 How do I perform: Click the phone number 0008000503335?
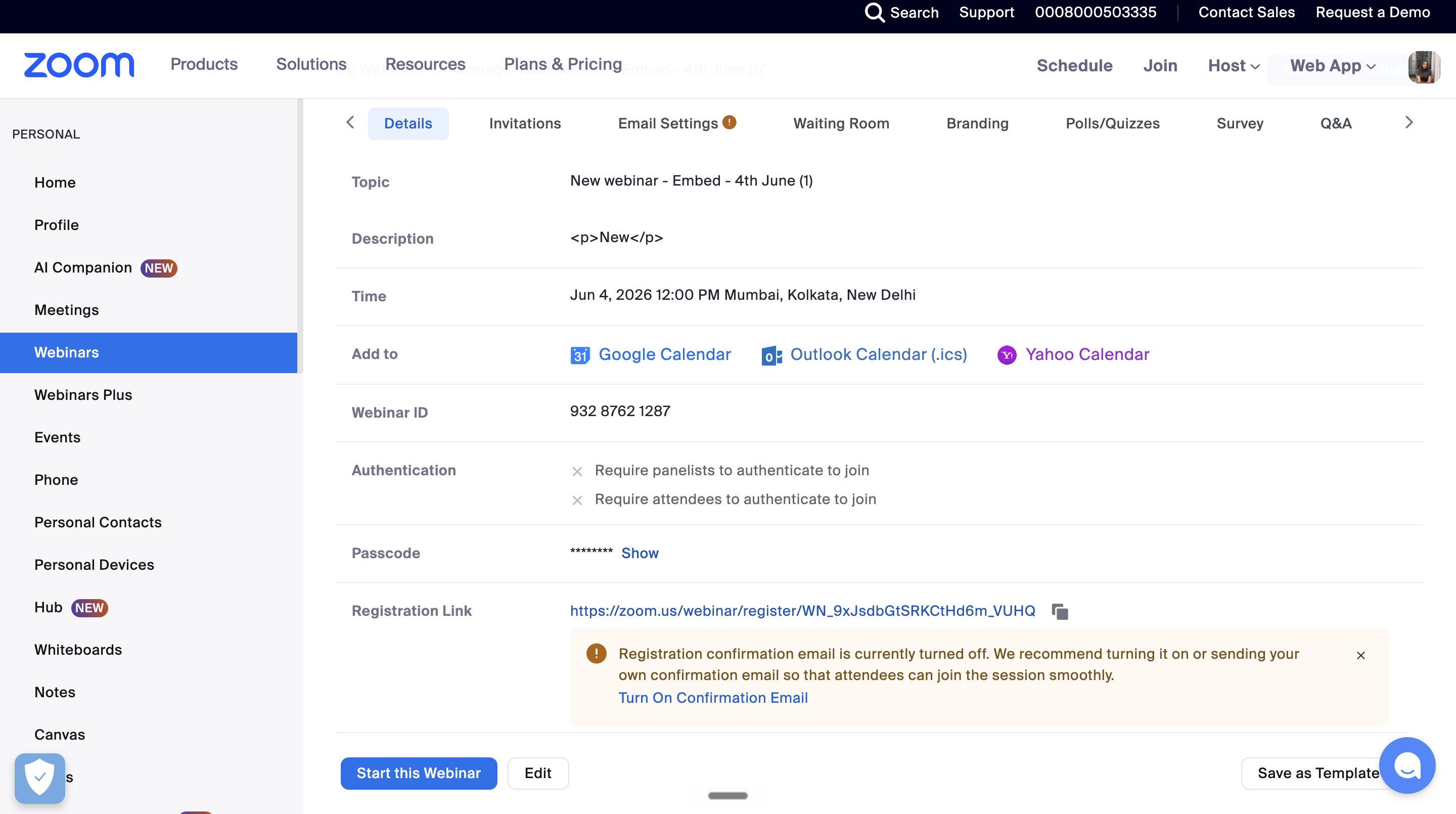coord(1096,13)
